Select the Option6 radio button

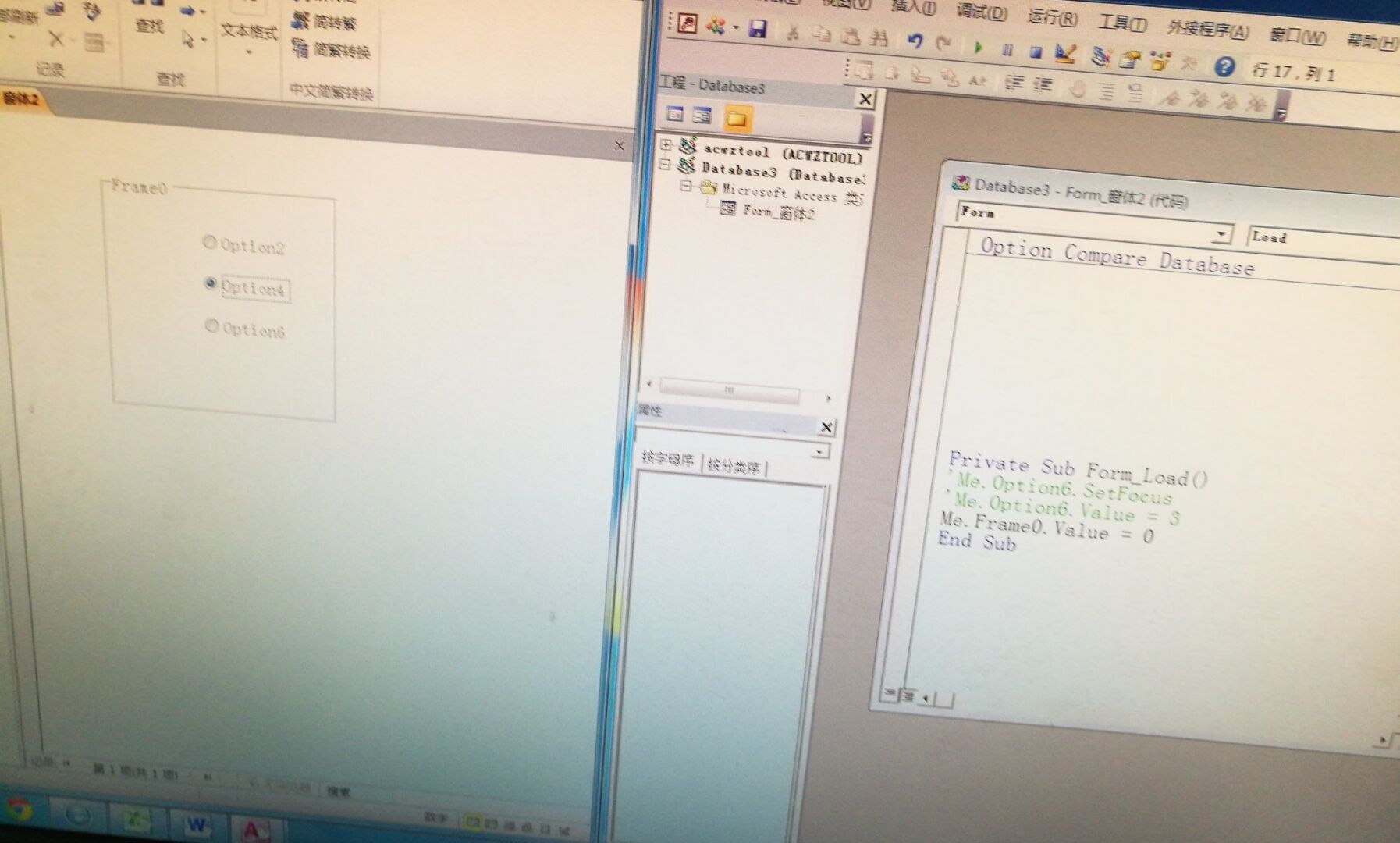tap(211, 325)
